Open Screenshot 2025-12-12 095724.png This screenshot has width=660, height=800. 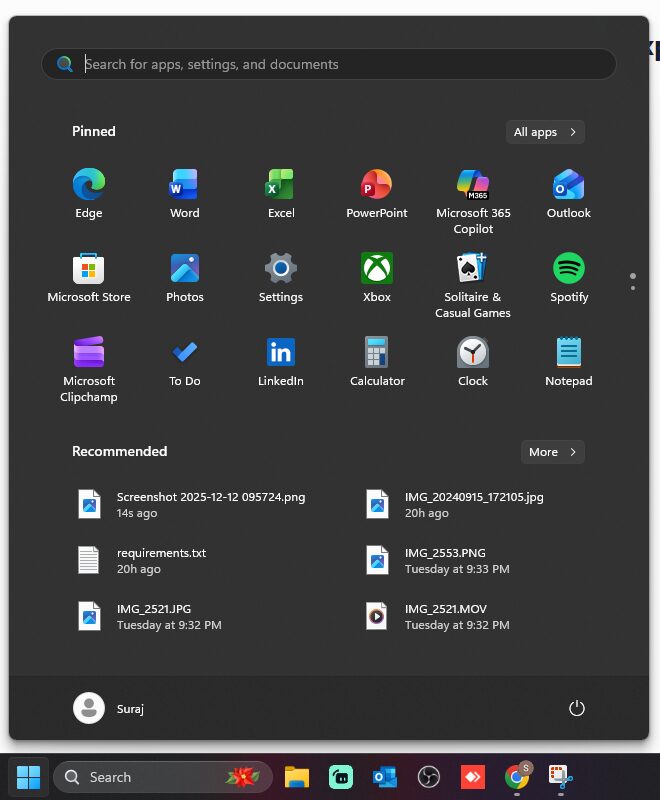click(x=192, y=505)
